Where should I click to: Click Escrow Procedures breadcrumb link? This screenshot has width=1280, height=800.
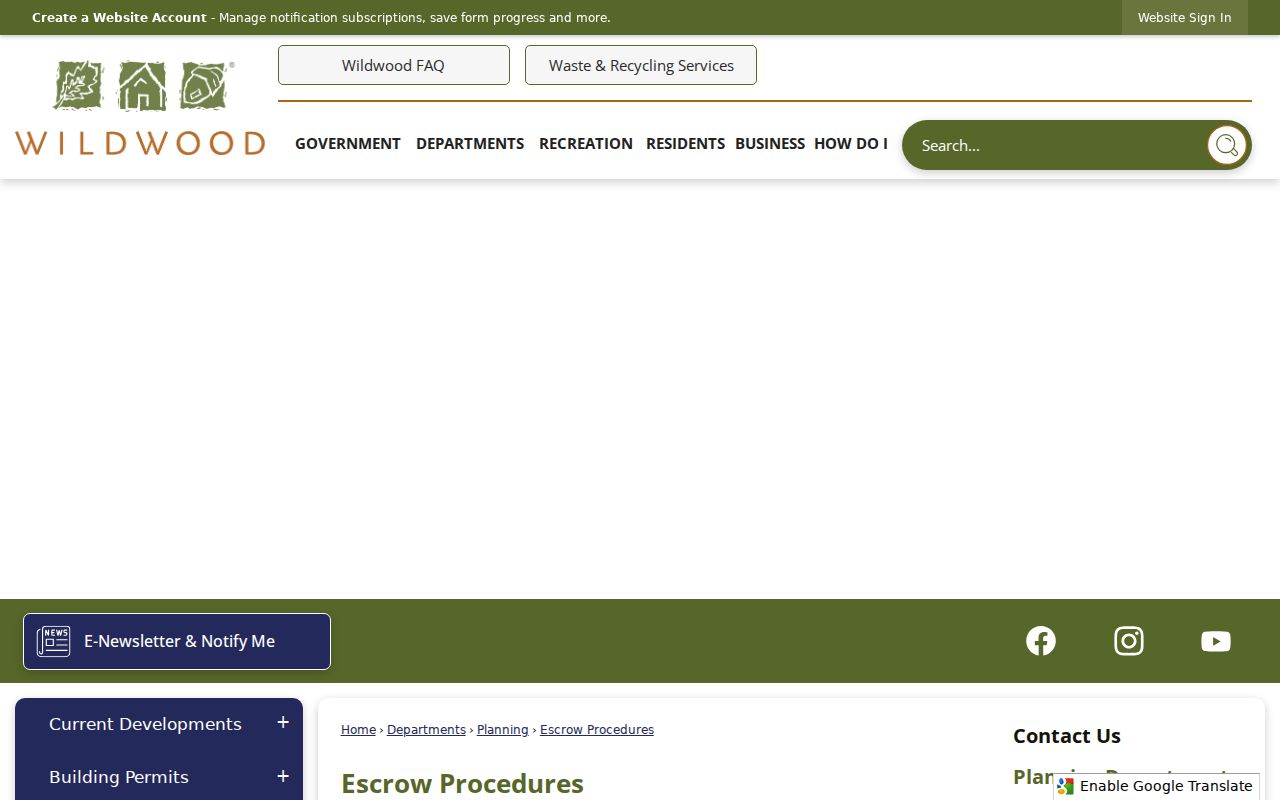597,730
